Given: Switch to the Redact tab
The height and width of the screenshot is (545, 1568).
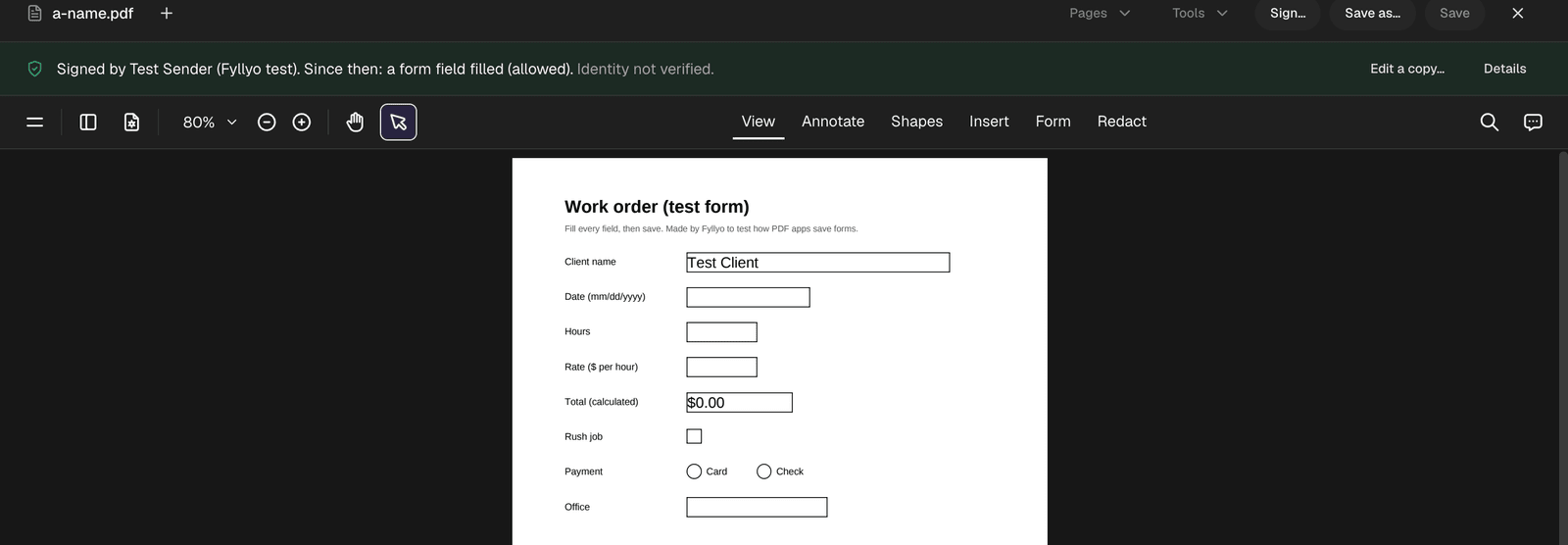Looking at the screenshot, I should [x=1121, y=122].
